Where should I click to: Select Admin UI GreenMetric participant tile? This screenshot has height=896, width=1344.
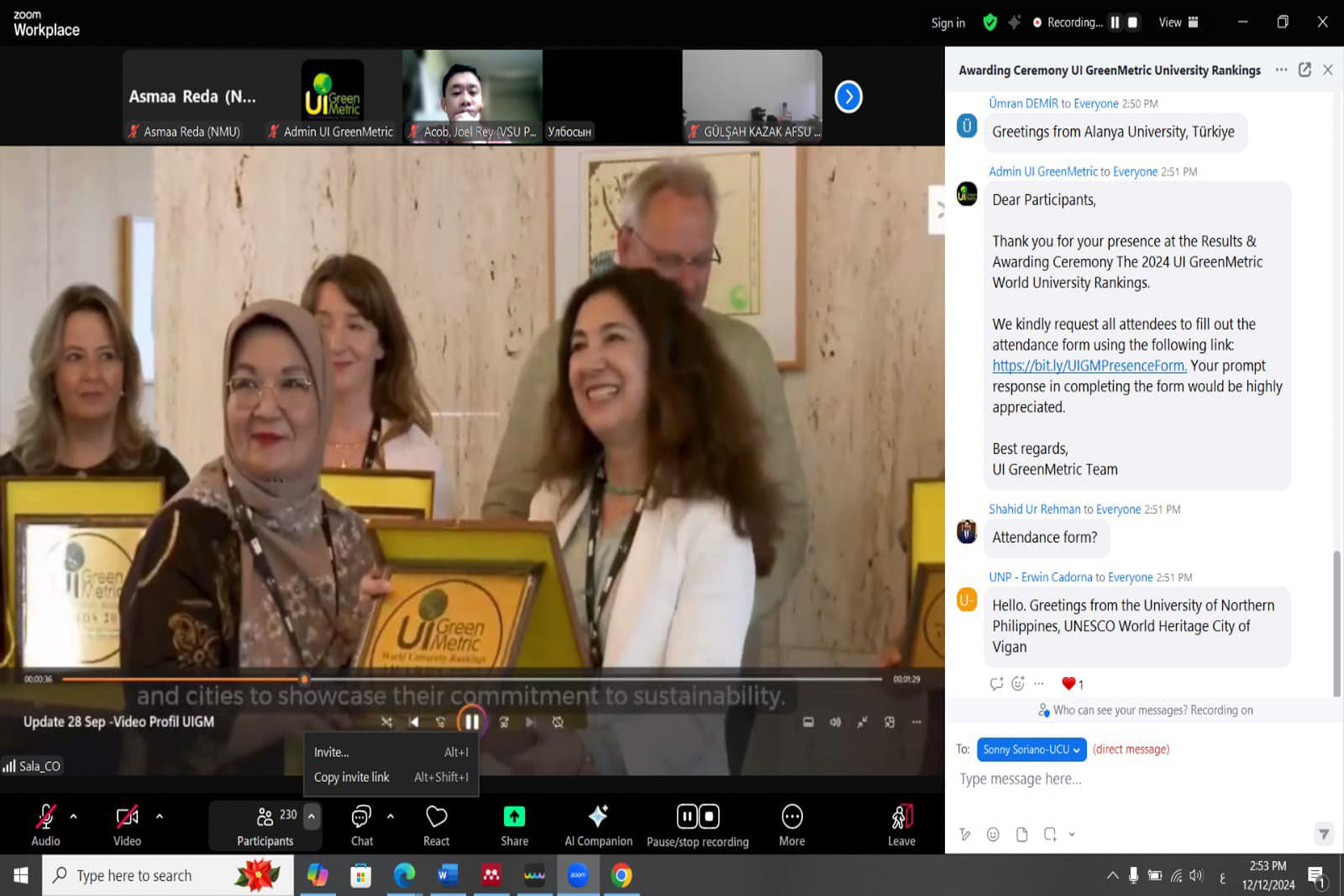(332, 96)
